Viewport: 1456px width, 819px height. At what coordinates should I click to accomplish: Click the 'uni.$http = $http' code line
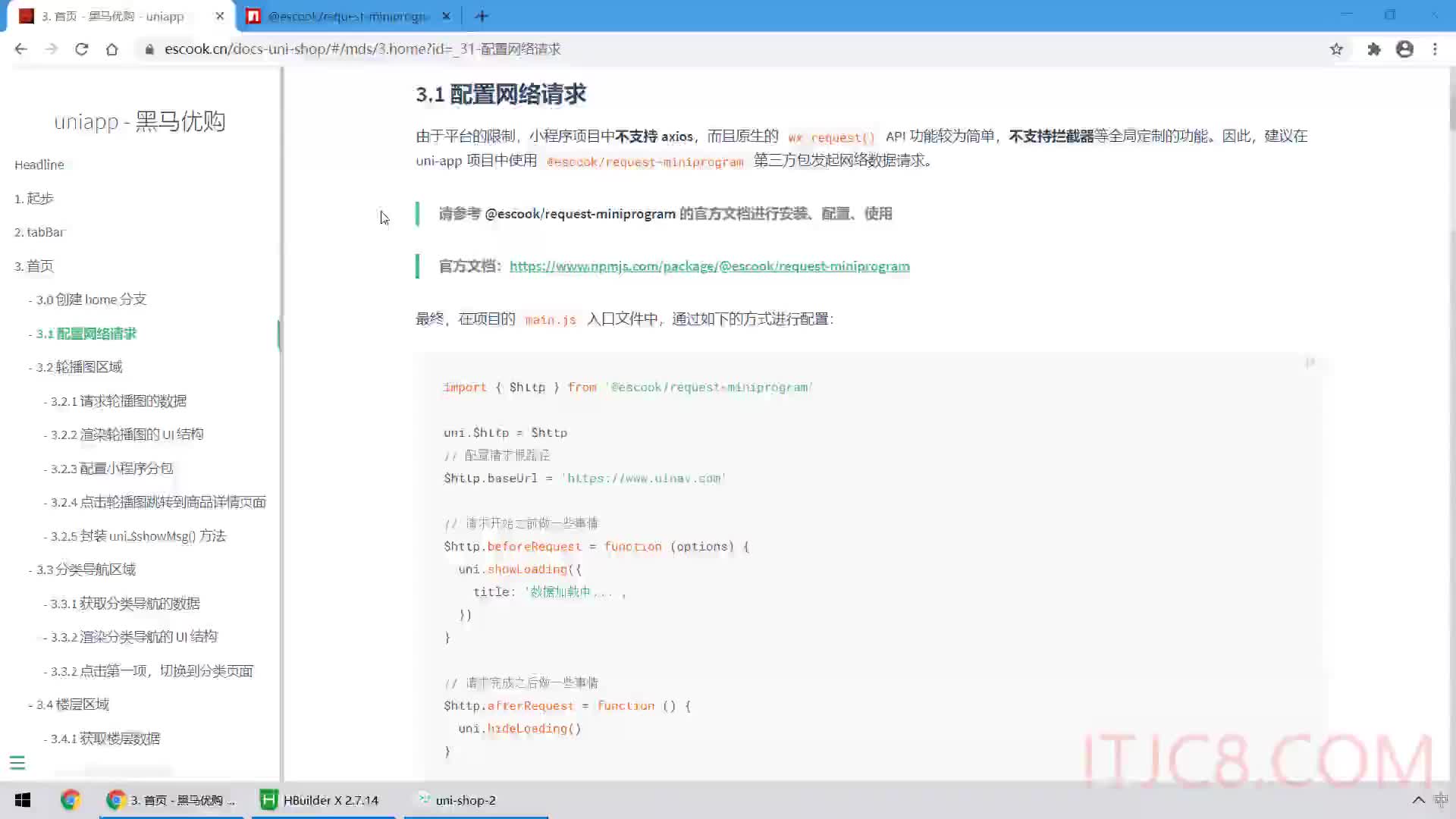click(x=505, y=433)
